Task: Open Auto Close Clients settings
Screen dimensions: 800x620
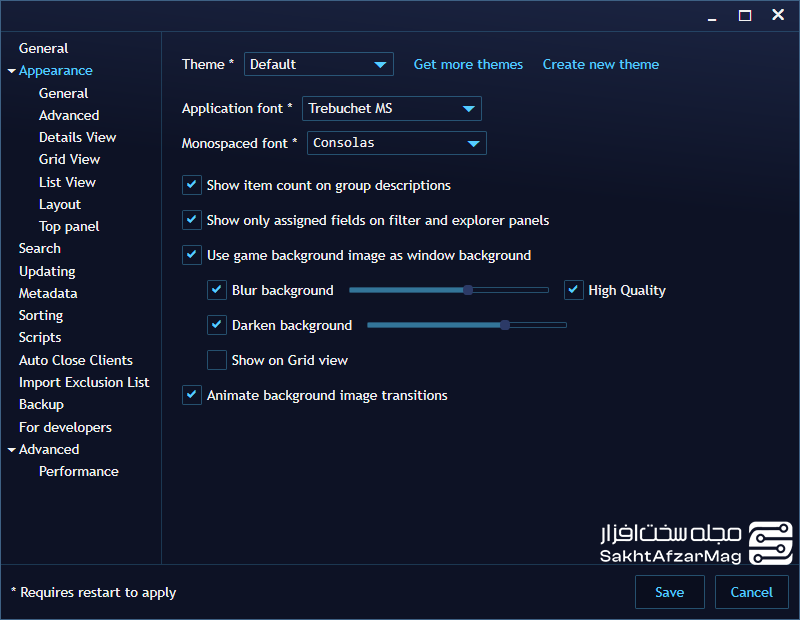Action: point(76,360)
